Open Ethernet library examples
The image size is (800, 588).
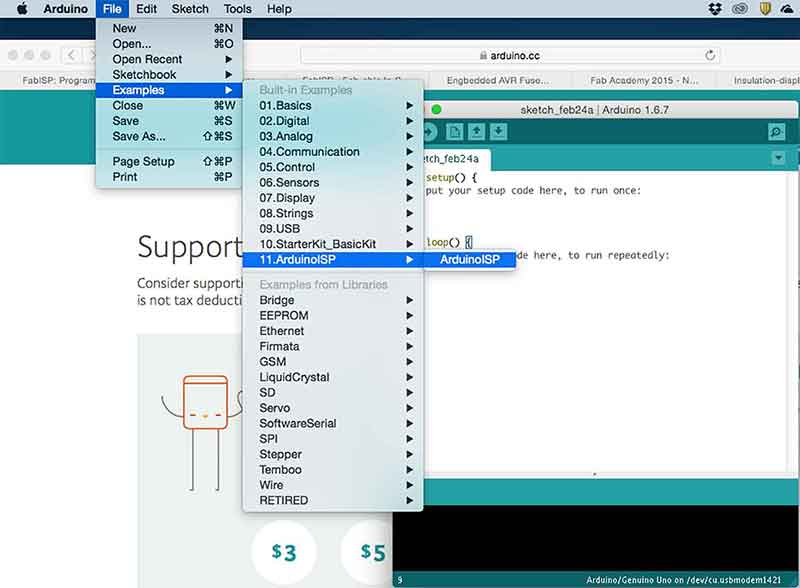coord(333,331)
